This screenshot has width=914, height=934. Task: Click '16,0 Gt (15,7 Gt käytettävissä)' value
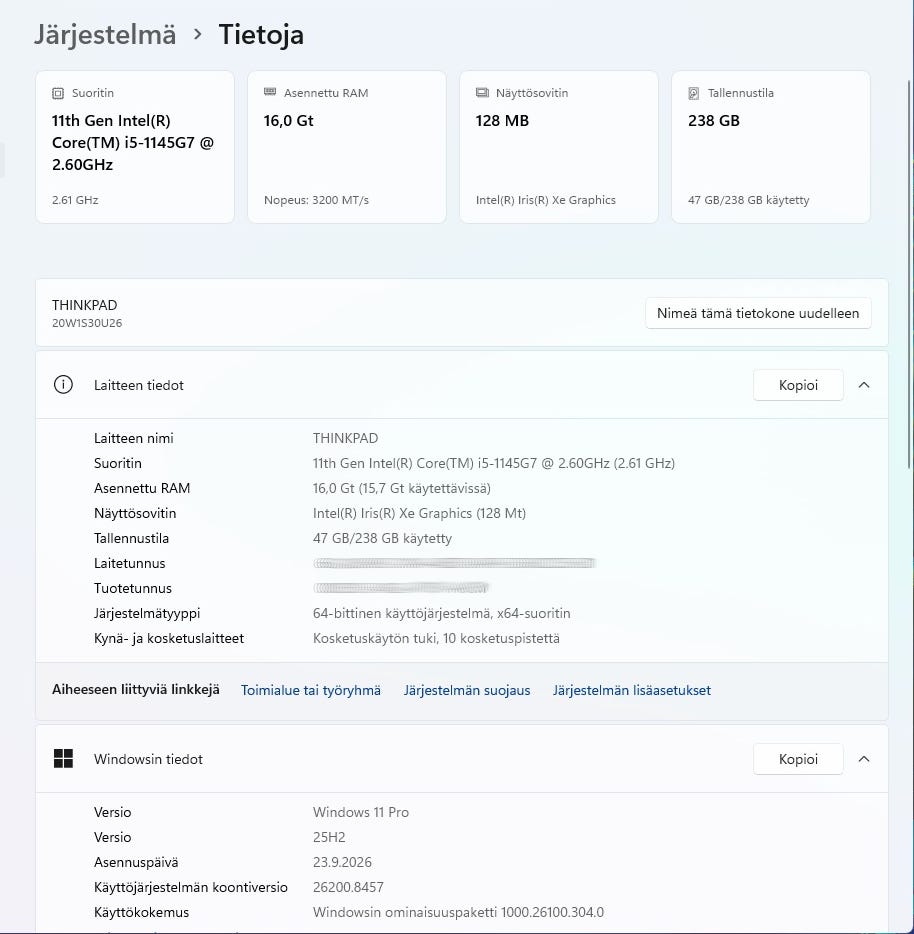[402, 488]
